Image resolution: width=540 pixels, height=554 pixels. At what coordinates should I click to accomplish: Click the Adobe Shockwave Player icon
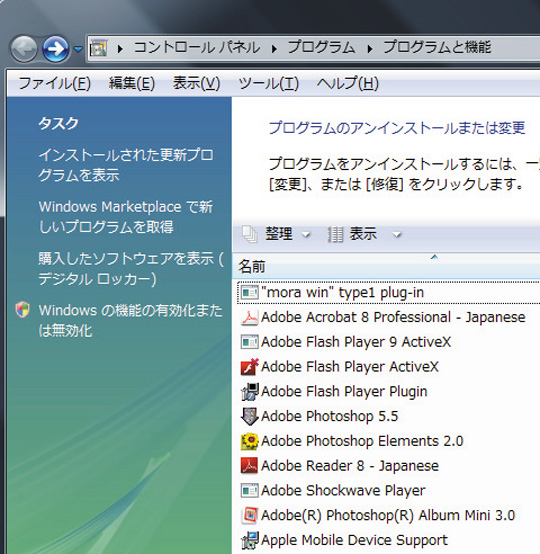[250, 490]
